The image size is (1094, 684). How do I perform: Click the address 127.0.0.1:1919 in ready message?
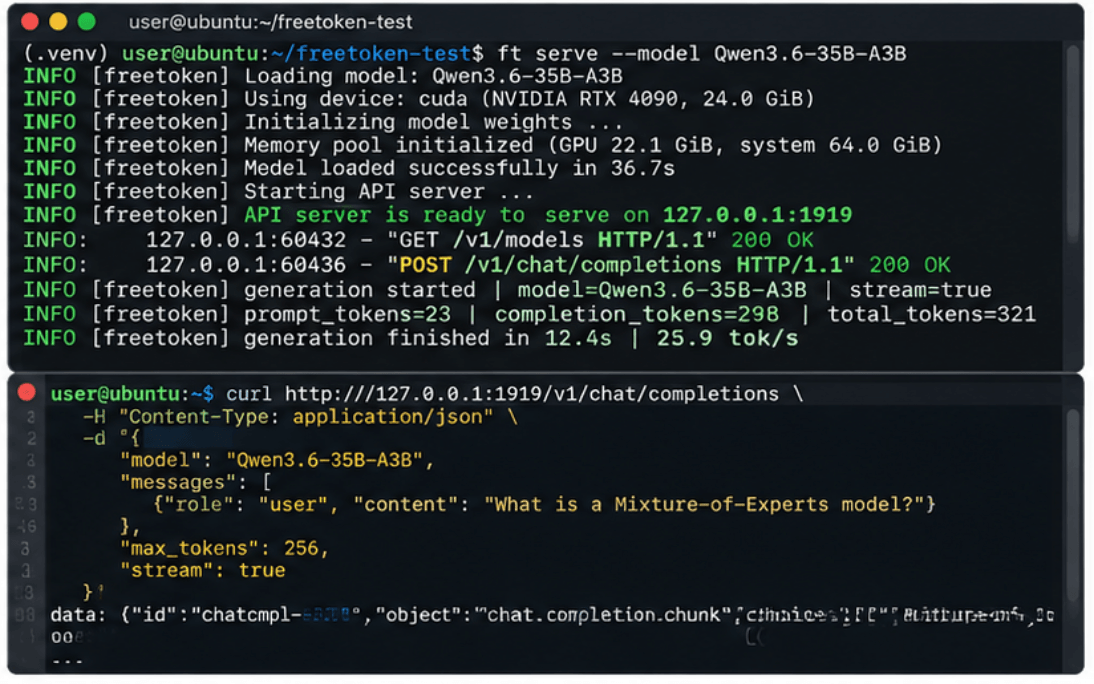tap(757, 215)
